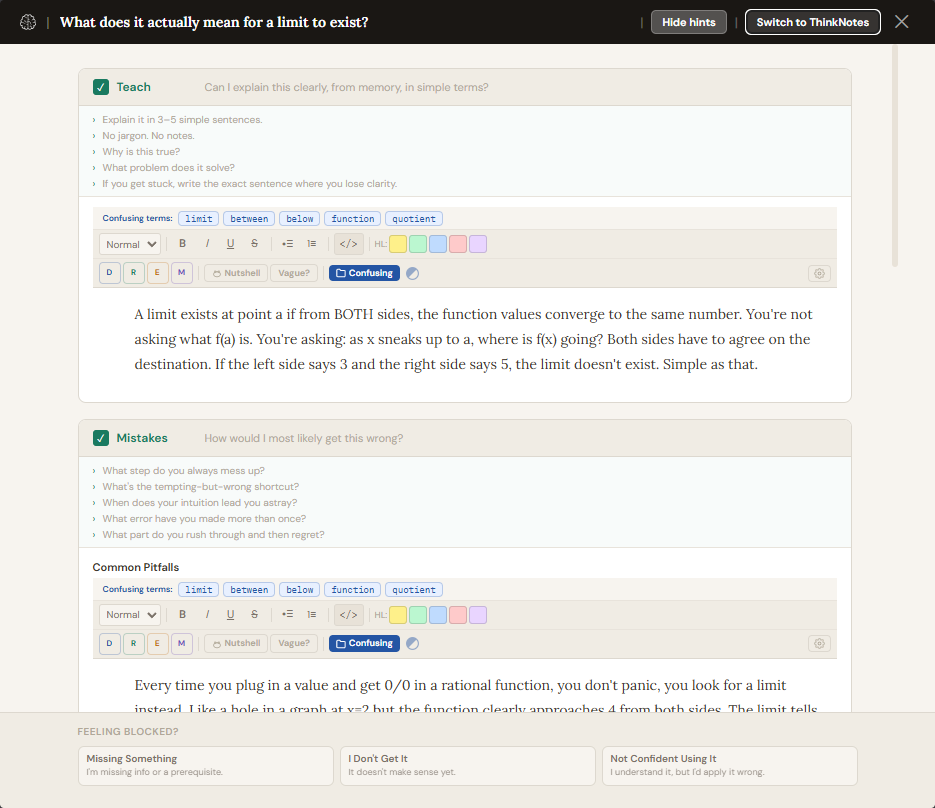935x808 pixels.
Task: Open Normal style dropdown in Teach toolbar
Action: pos(130,244)
